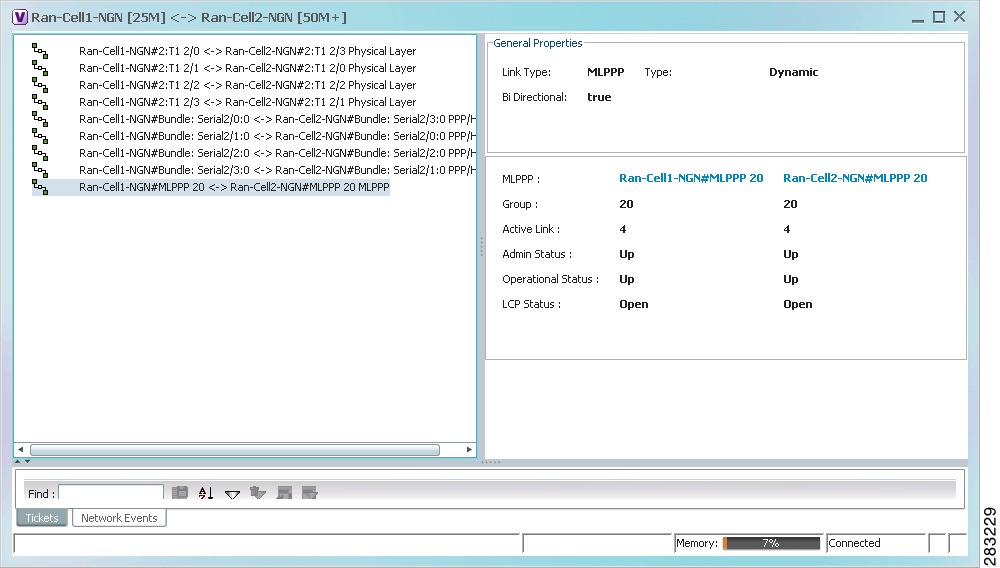Click the link icon of T1 2/0 row
The height and width of the screenshot is (568, 1000).
[x=40, y=51]
